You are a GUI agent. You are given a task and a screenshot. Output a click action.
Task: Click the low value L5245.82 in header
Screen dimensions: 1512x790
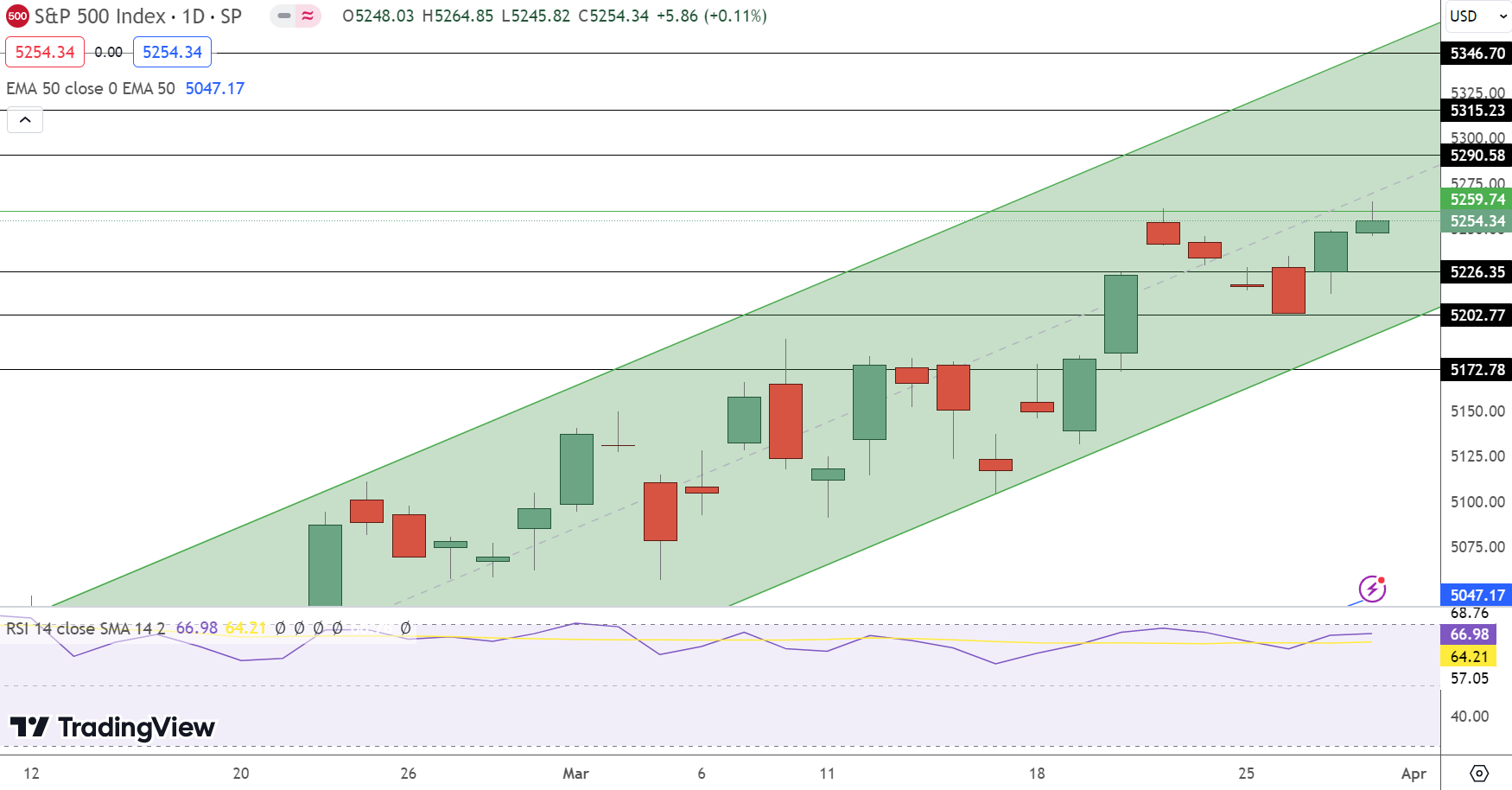coord(536,16)
